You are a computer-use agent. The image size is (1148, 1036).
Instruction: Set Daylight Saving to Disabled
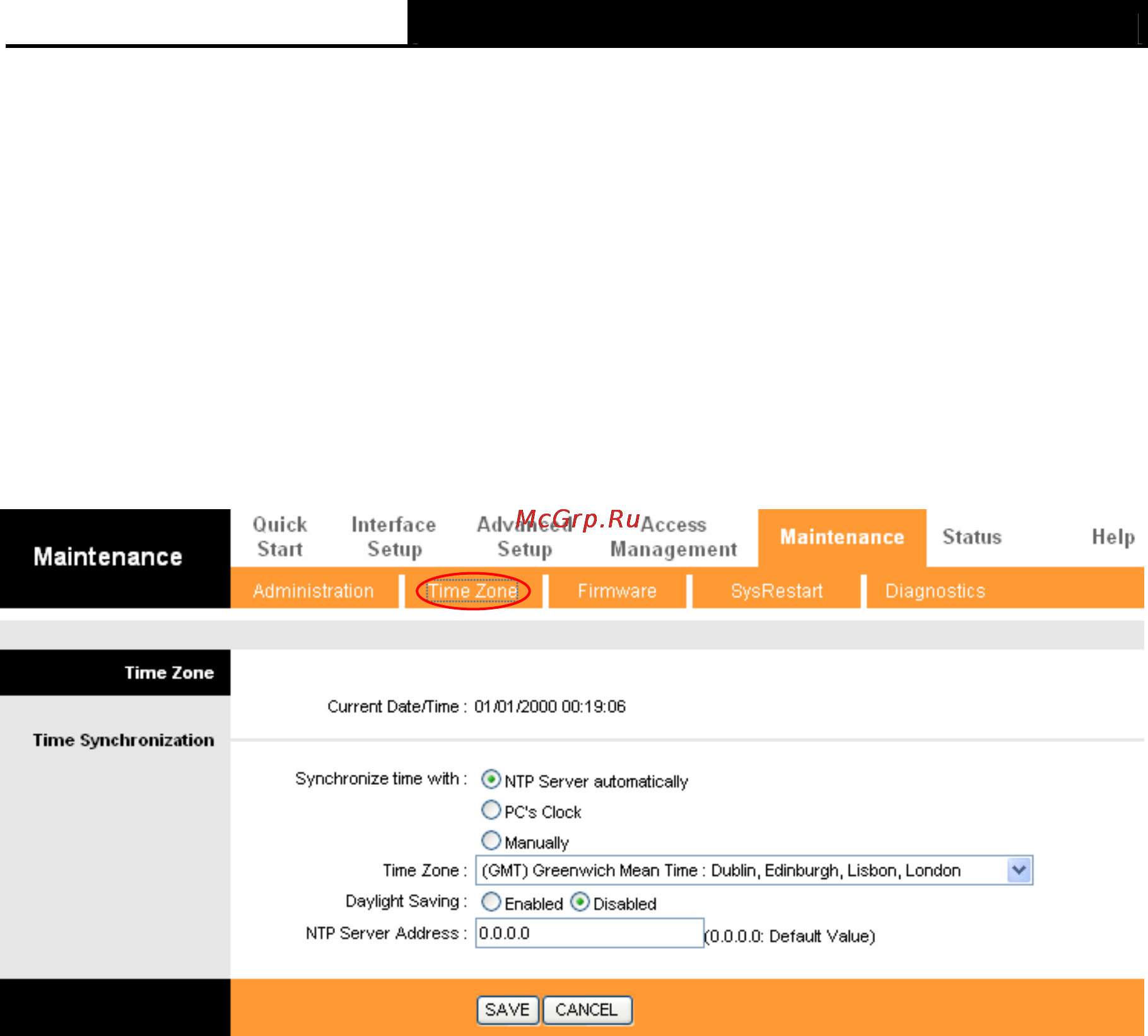tap(580, 902)
